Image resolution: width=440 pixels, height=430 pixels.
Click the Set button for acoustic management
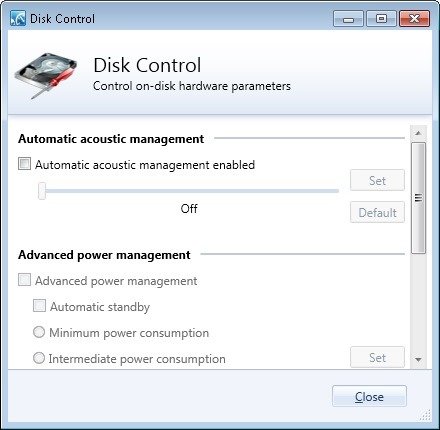pyautogui.click(x=377, y=180)
